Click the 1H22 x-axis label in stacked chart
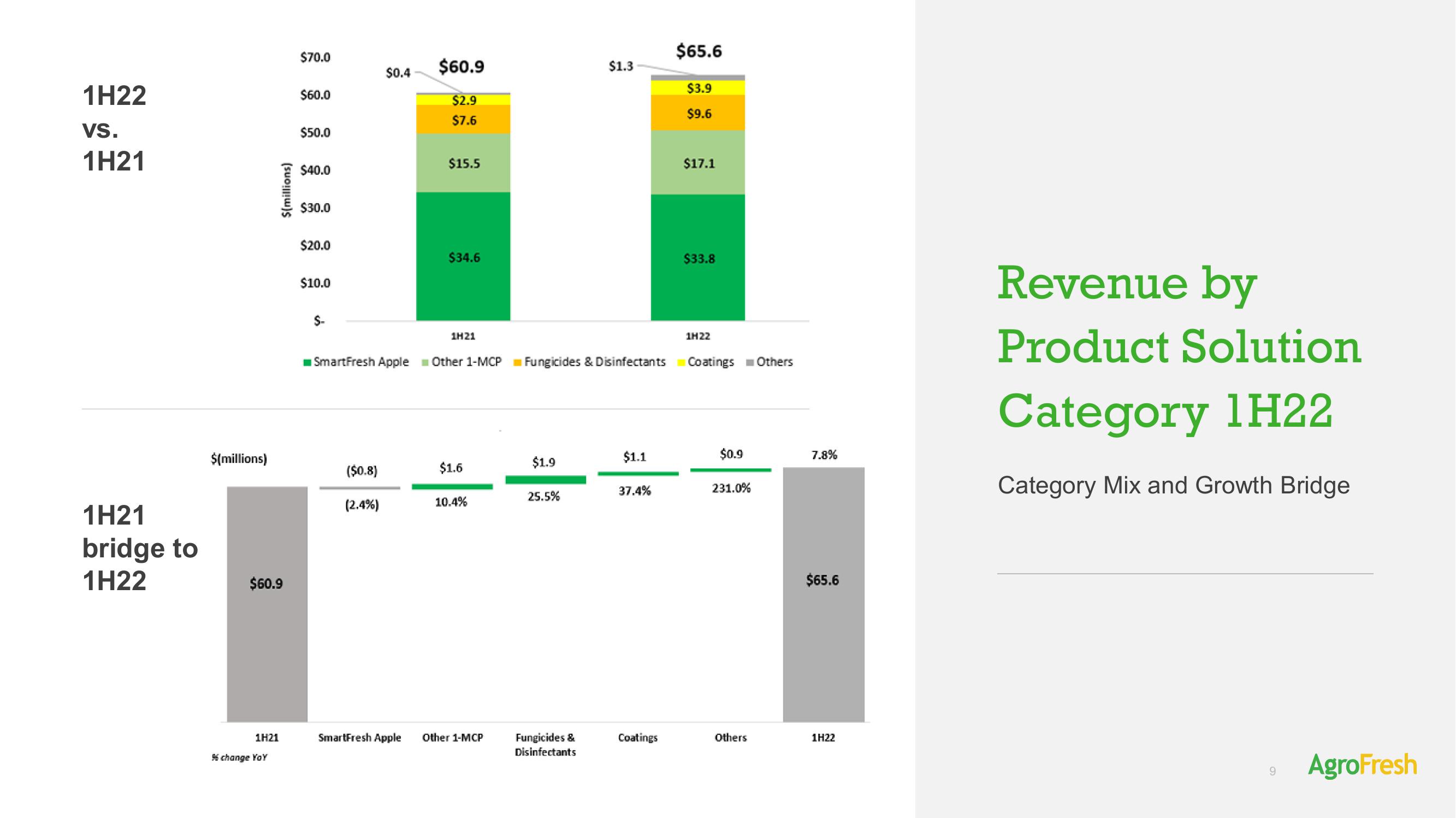Image resolution: width=1456 pixels, height=818 pixels. pyautogui.click(x=698, y=336)
